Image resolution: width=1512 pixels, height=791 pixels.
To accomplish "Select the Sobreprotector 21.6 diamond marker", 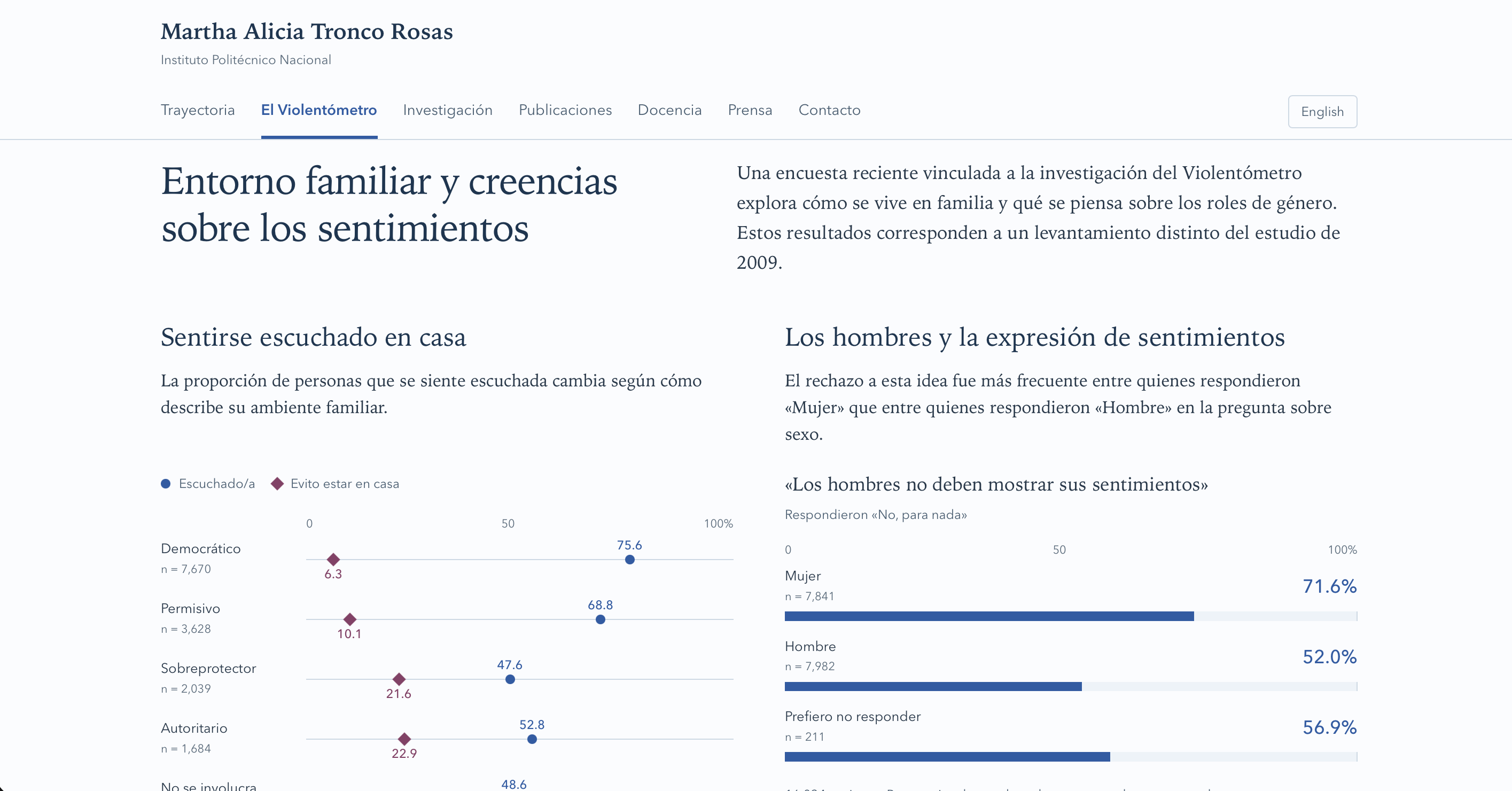I will point(399,679).
